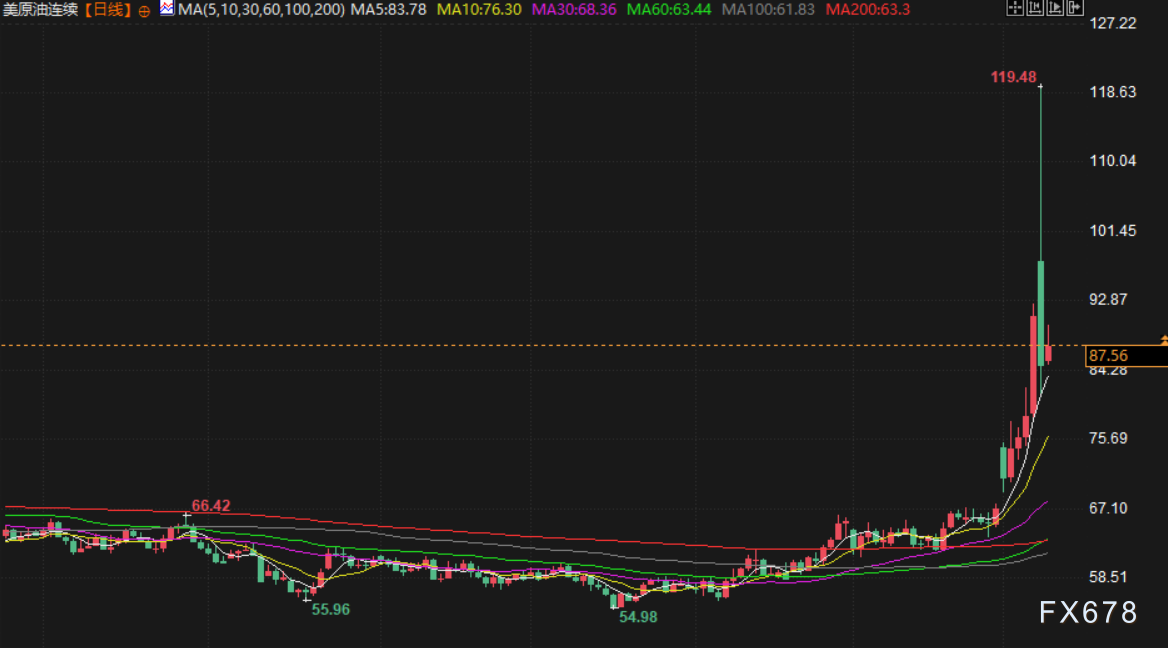
Task: Click the 【日线】 period label
Action: point(107,10)
